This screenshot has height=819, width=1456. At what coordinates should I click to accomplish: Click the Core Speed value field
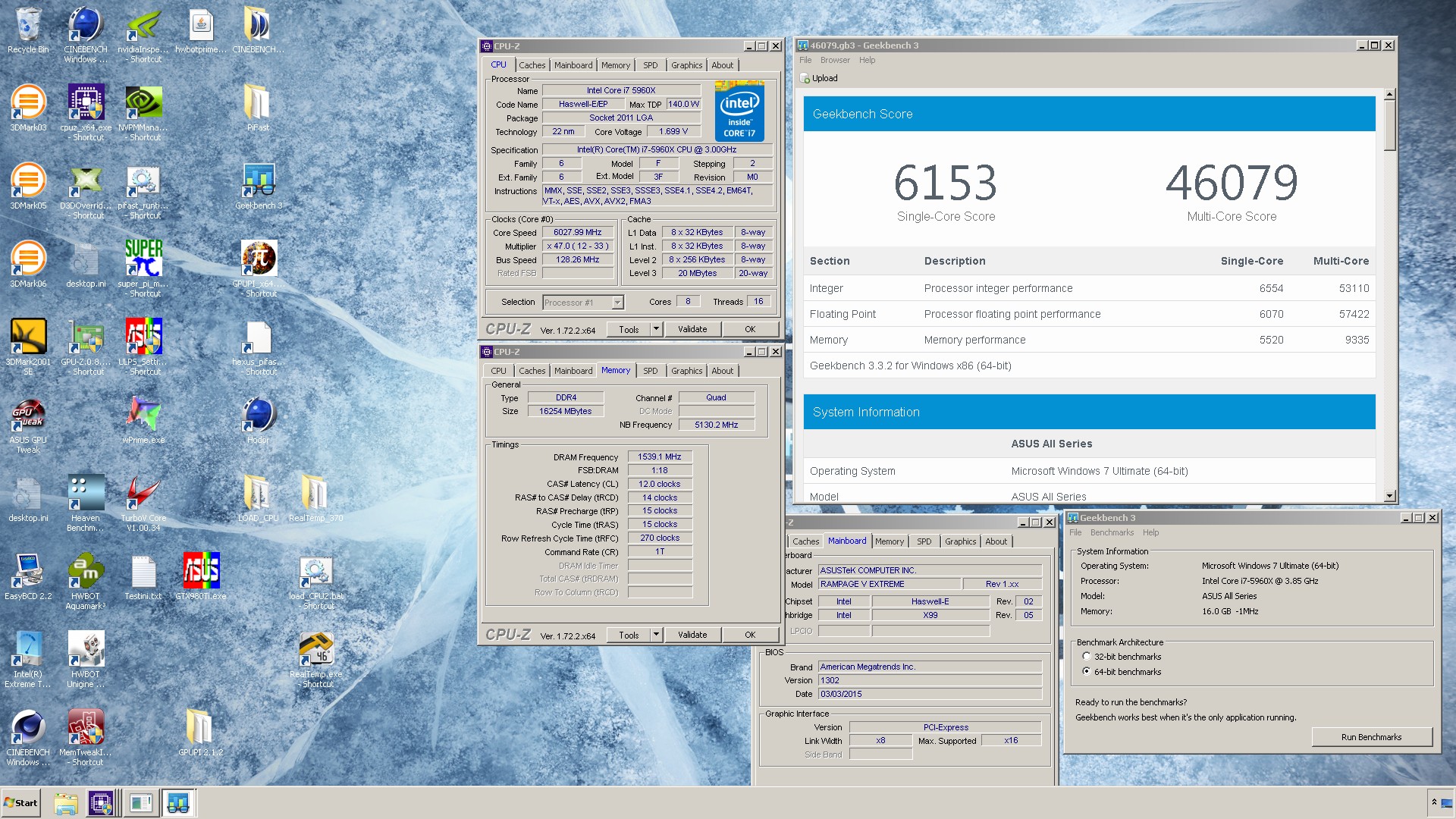[578, 232]
